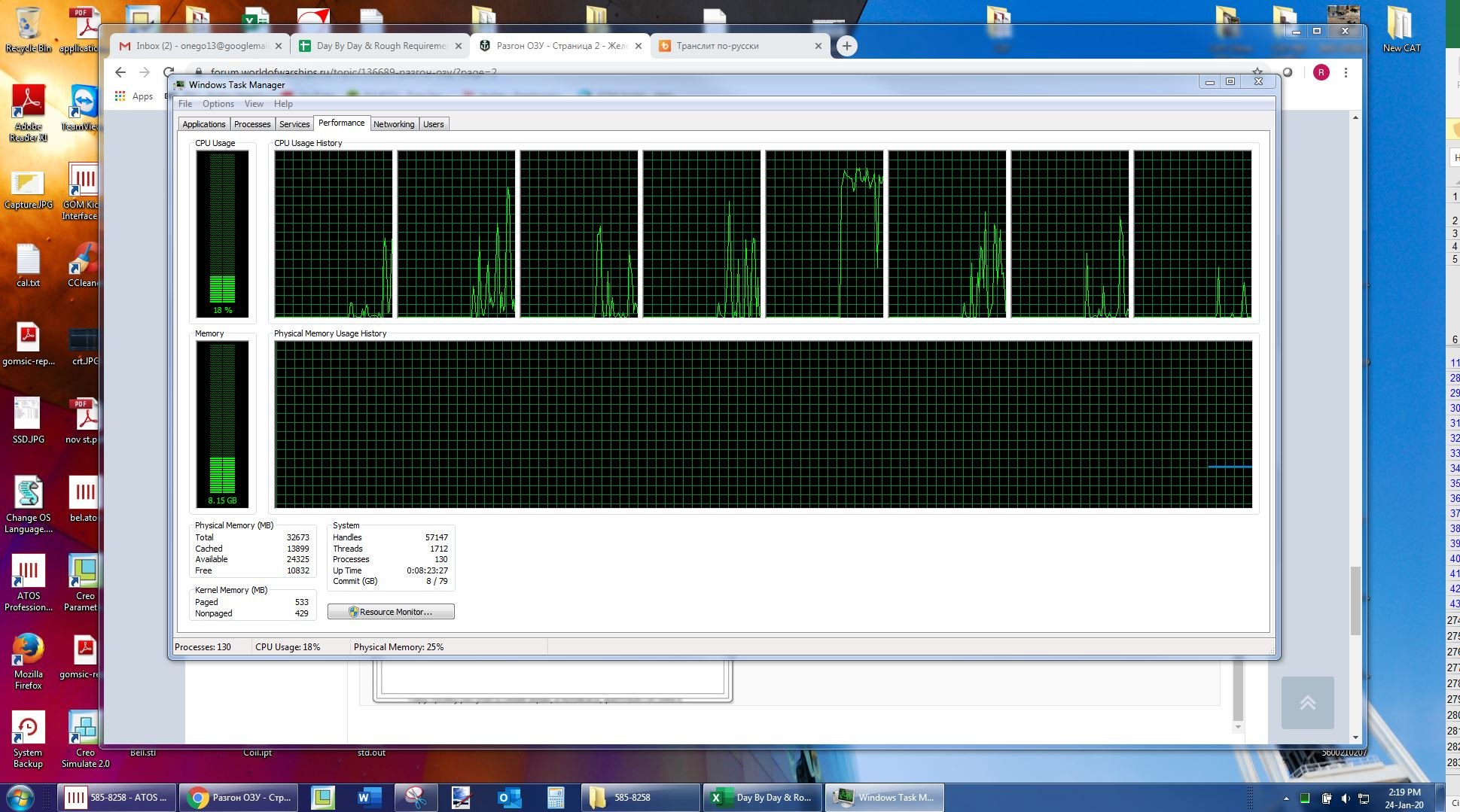Screen dimensions: 1460x812
Task: Open the Services tab
Action: pyautogui.click(x=294, y=124)
